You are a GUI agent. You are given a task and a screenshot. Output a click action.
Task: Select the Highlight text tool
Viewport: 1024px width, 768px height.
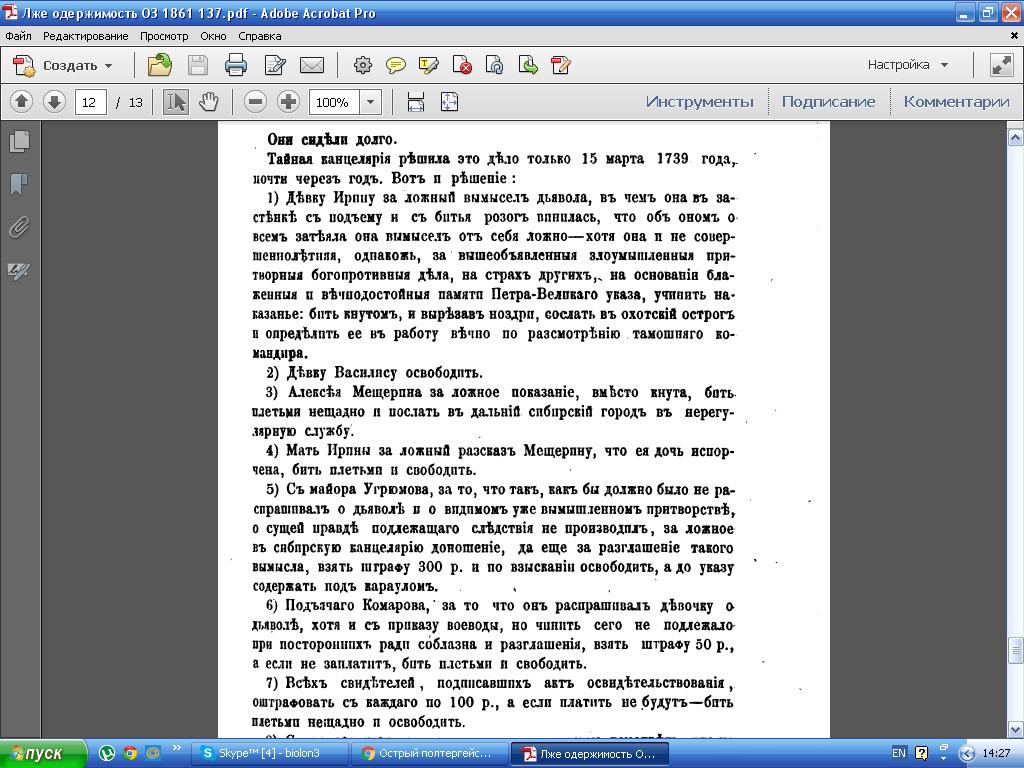[x=428, y=65]
